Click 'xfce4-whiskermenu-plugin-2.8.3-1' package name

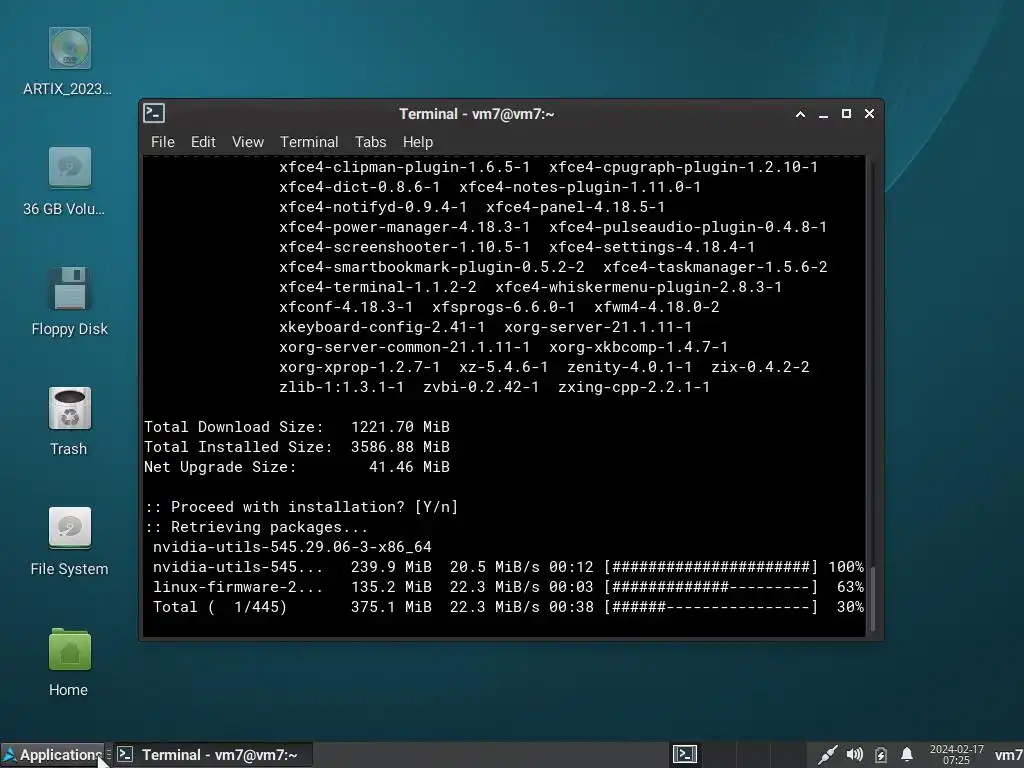[639, 287]
